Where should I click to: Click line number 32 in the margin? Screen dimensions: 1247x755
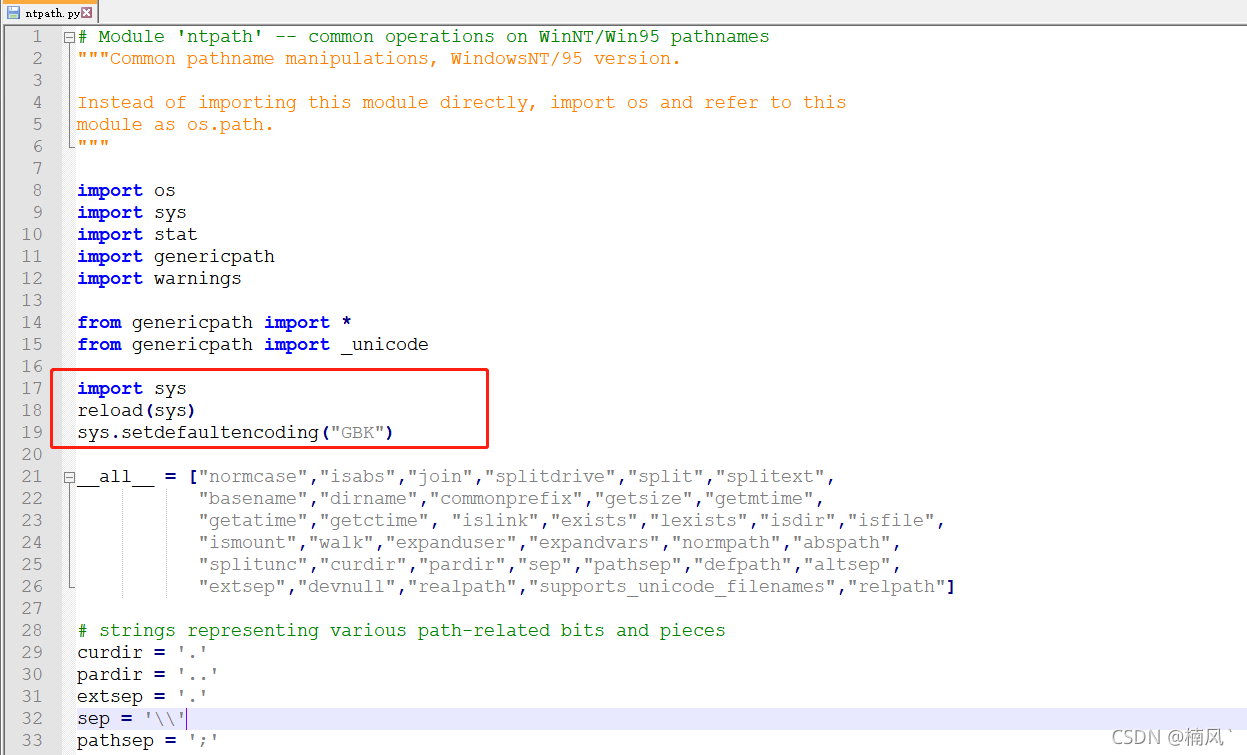tap(32, 718)
